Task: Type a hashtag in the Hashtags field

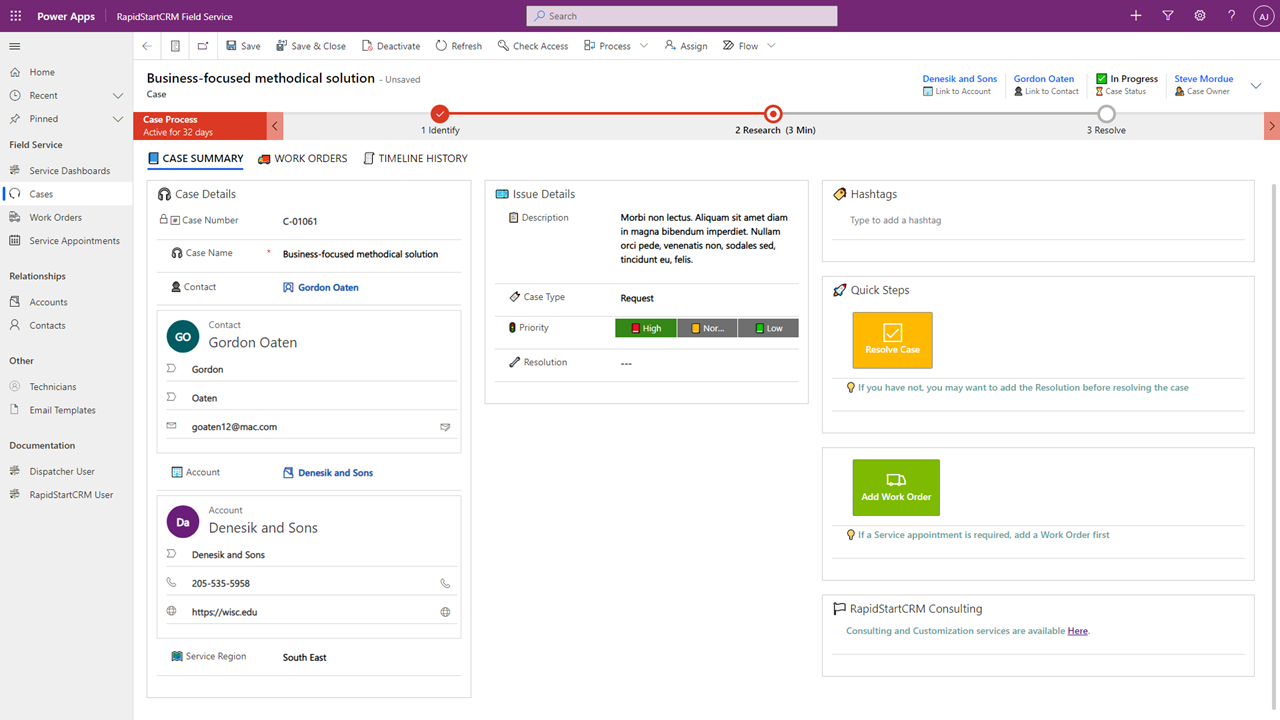Action: [1038, 220]
